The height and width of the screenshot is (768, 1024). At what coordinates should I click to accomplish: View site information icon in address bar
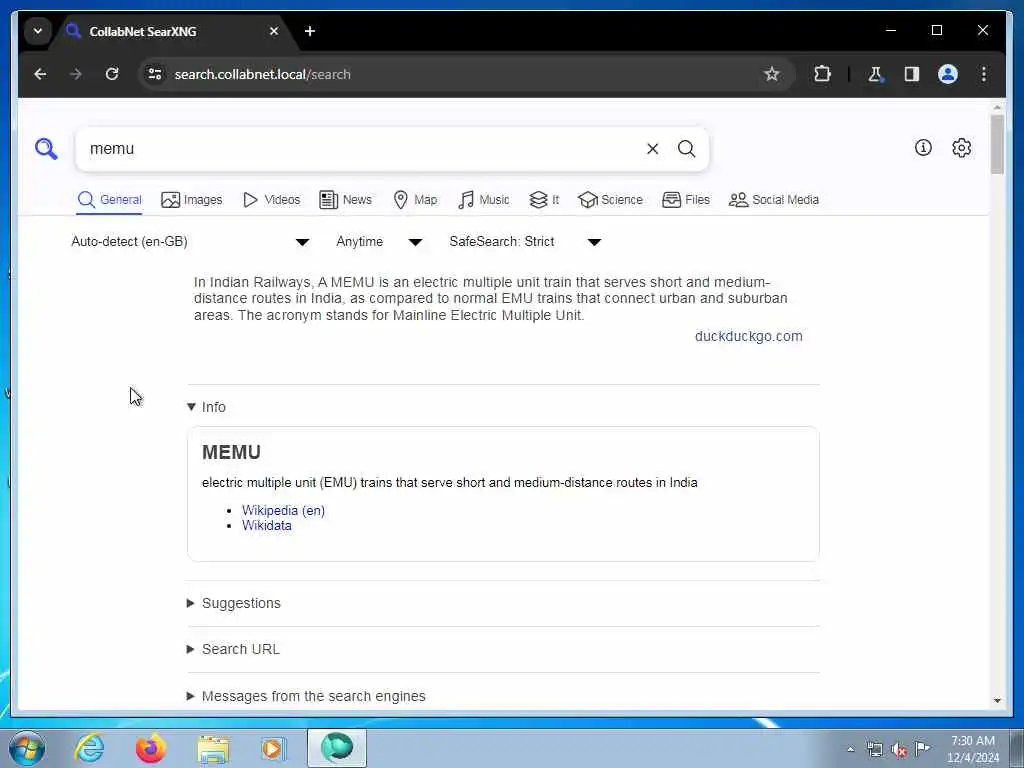155,74
